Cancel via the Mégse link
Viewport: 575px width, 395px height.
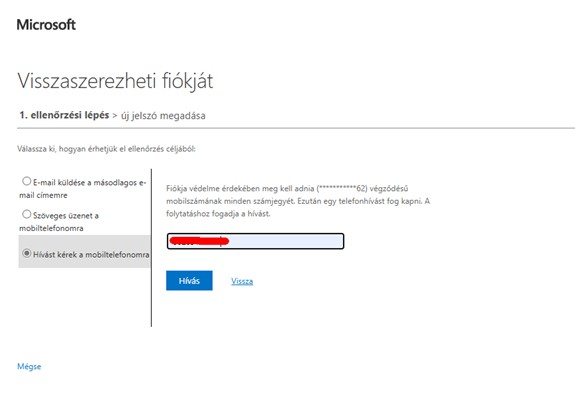coord(29,366)
